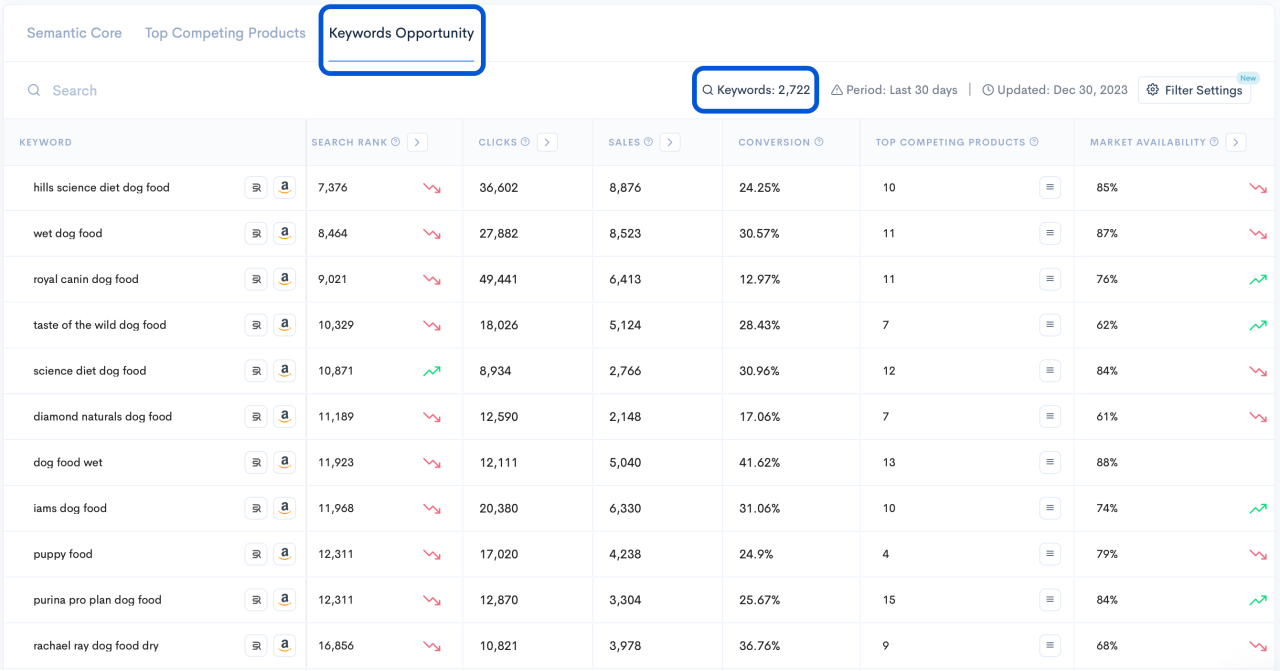
Task: Click the Search Rank column info icon
Action: pos(393,142)
